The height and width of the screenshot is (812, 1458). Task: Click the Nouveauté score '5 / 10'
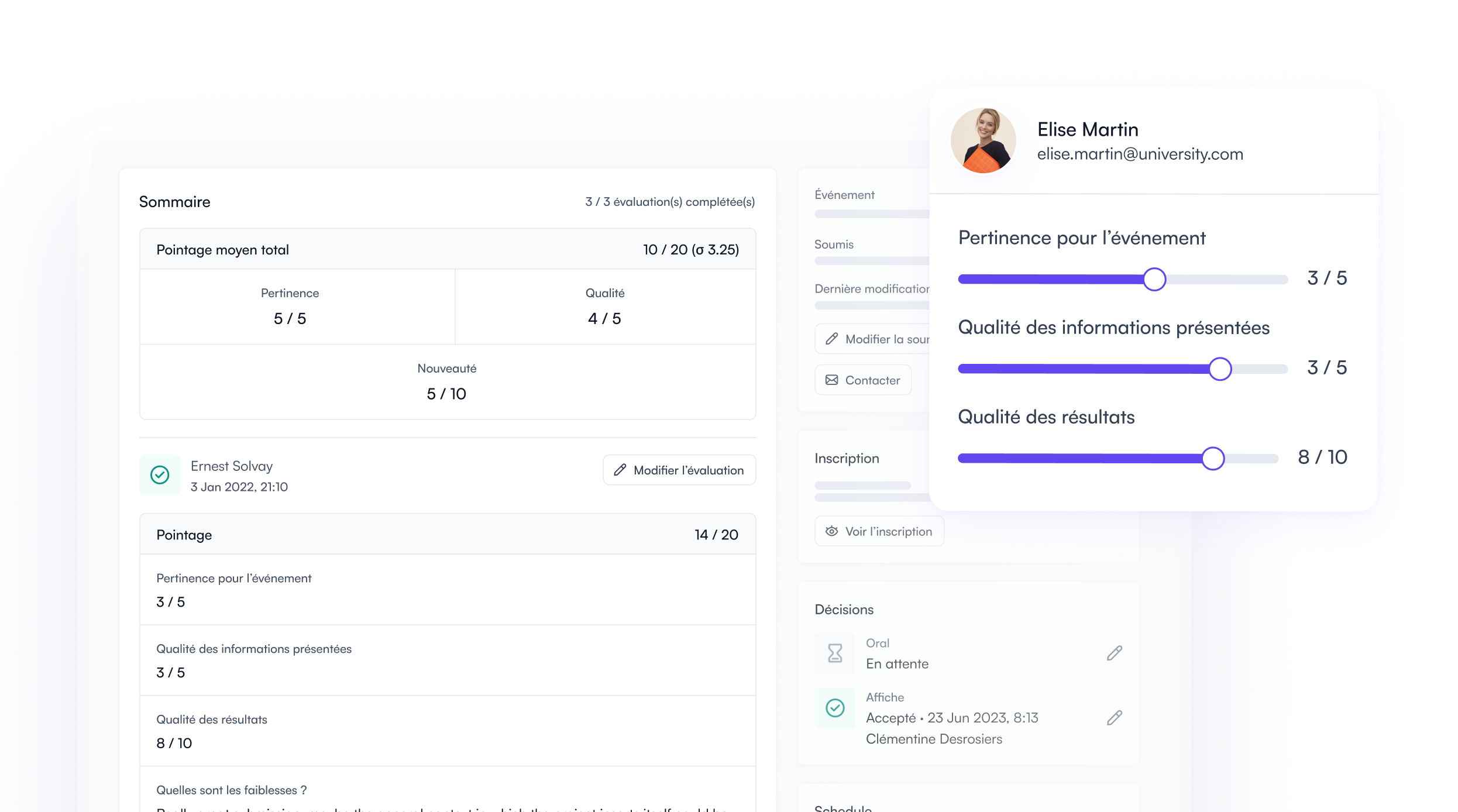[x=446, y=394]
